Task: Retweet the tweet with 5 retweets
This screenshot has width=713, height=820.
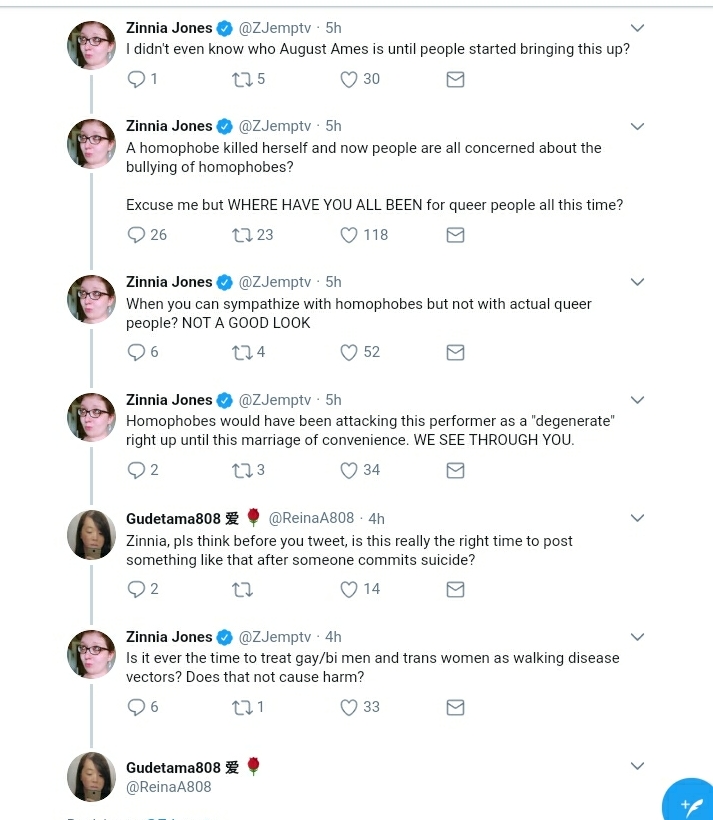Action: 242,79
